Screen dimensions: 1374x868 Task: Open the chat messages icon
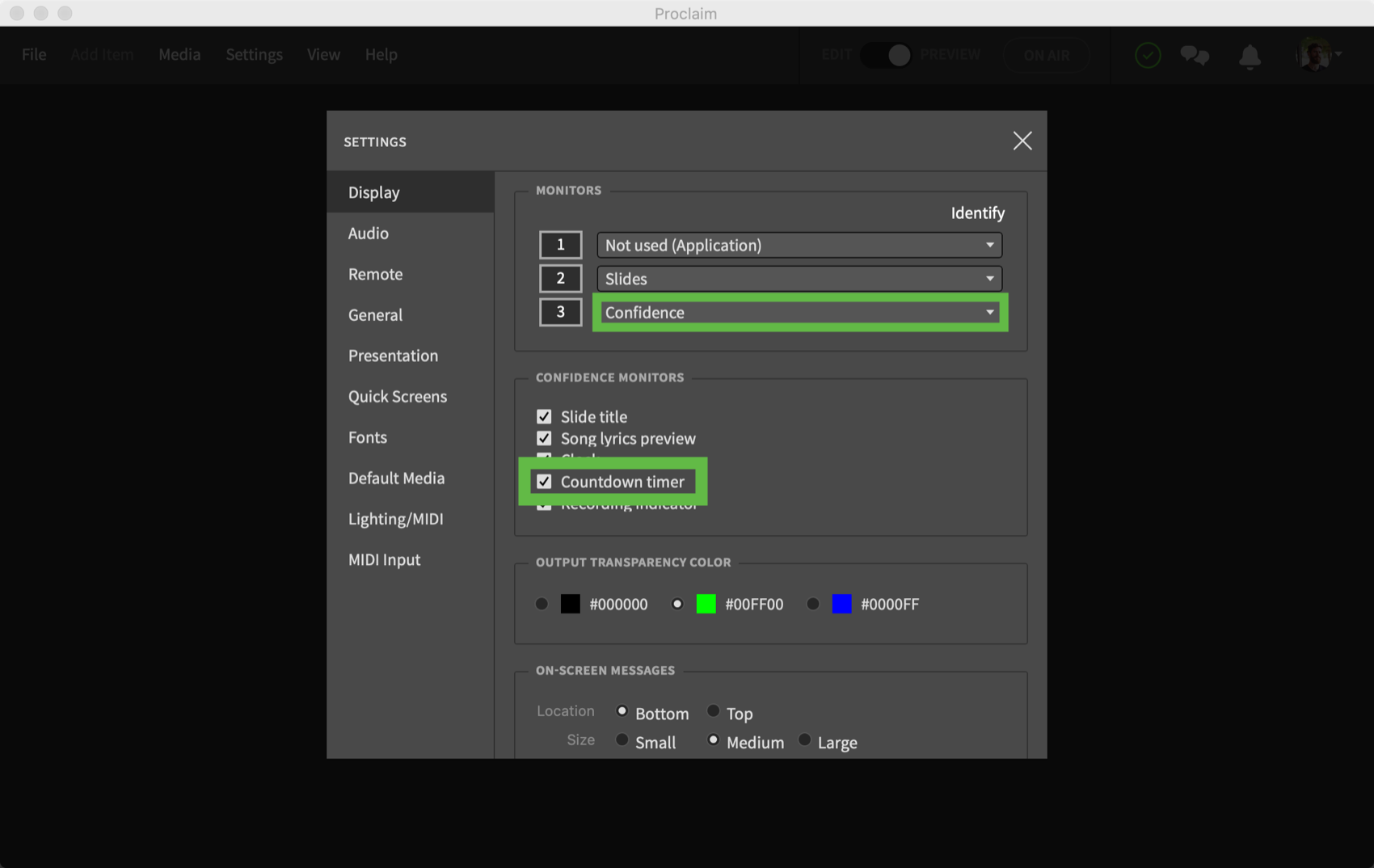pyautogui.click(x=1195, y=55)
